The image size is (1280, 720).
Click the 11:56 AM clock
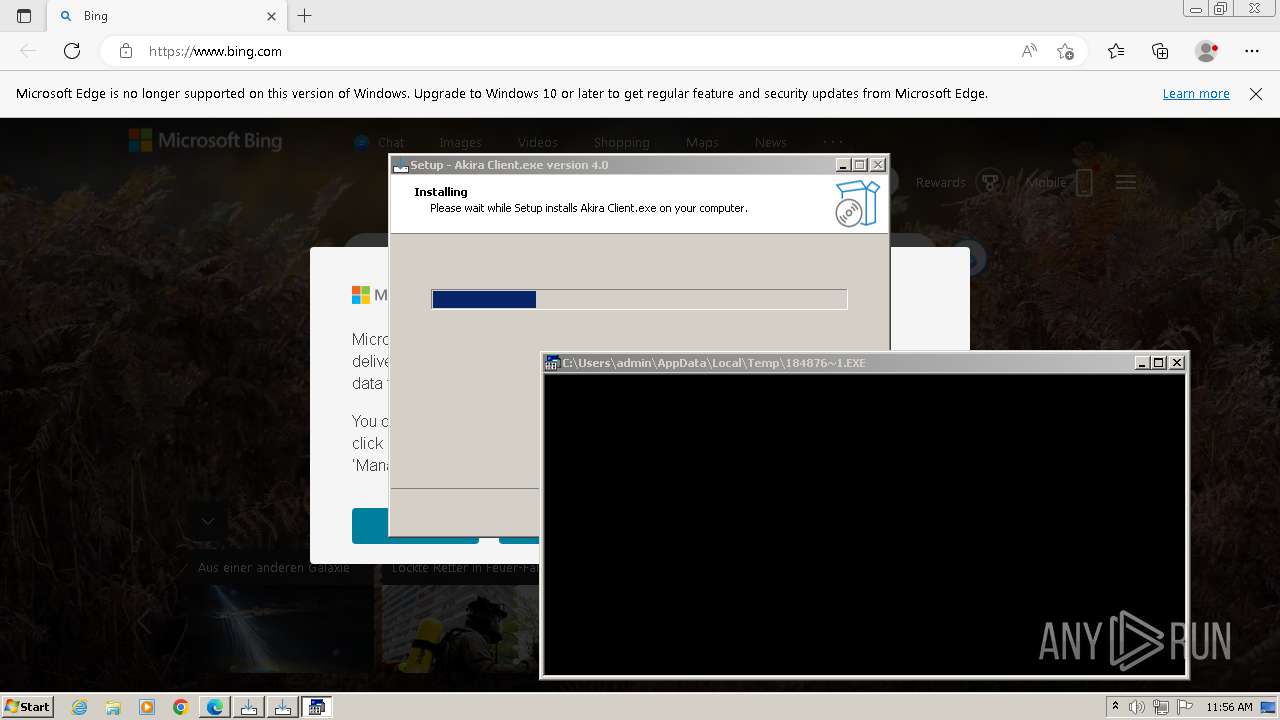pyautogui.click(x=1229, y=707)
